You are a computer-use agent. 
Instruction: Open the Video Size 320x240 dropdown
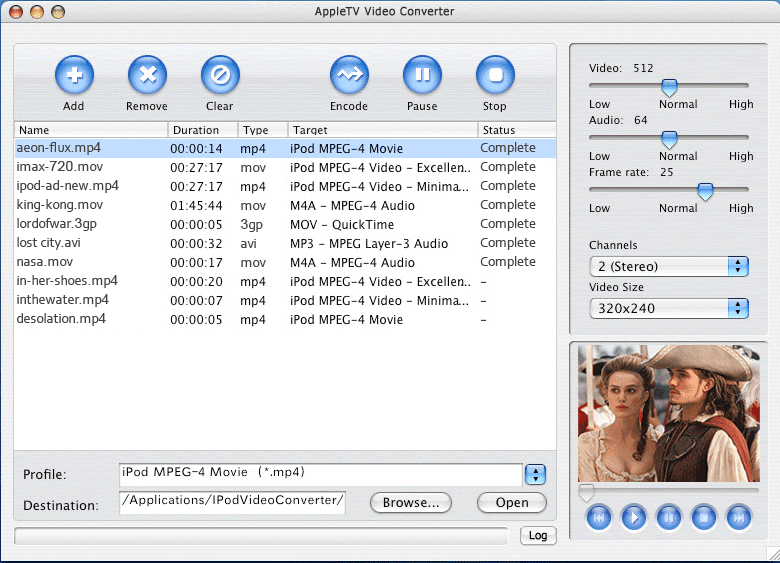pos(669,308)
